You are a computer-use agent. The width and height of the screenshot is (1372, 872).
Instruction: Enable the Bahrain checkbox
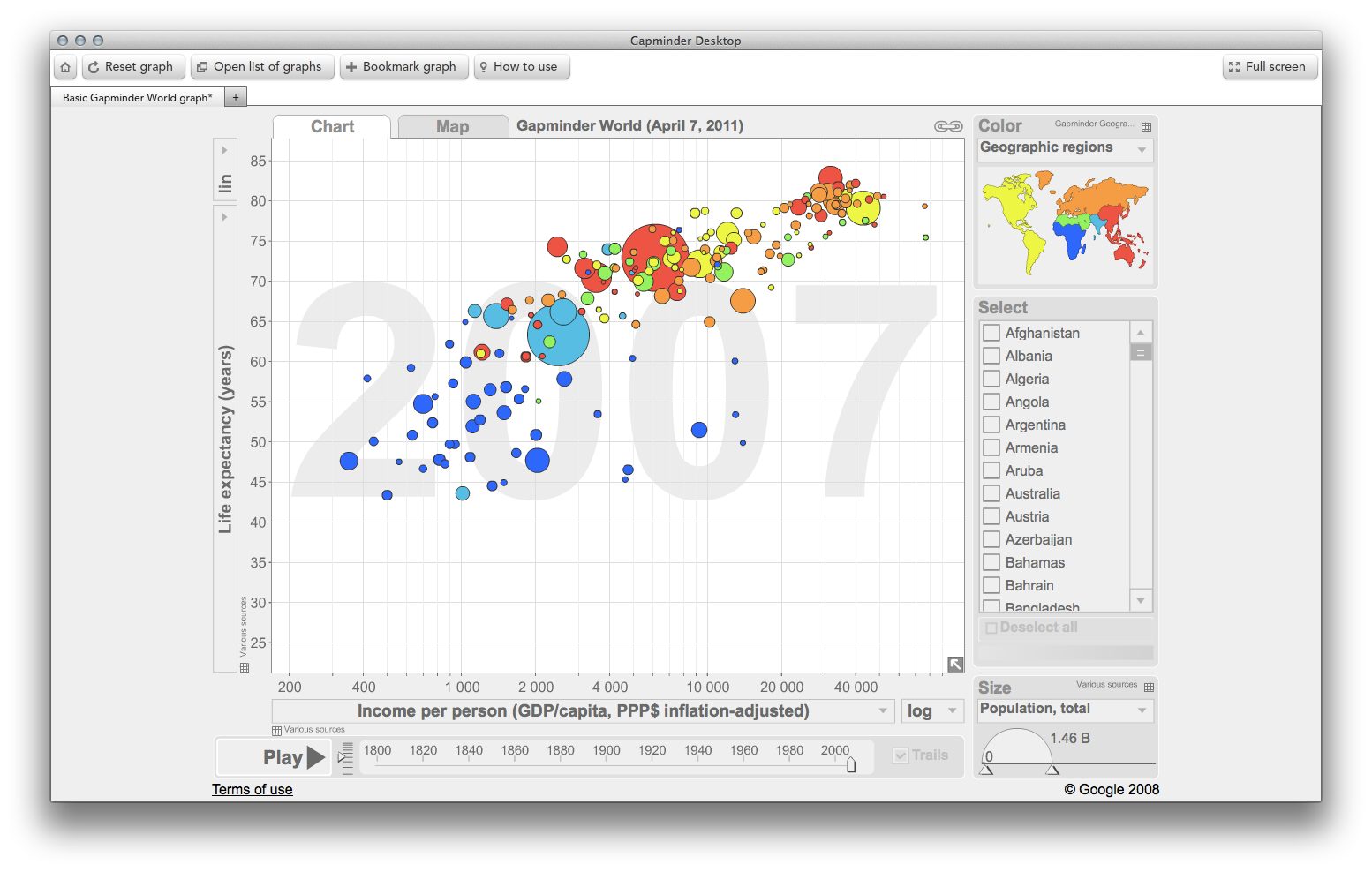pos(991,585)
